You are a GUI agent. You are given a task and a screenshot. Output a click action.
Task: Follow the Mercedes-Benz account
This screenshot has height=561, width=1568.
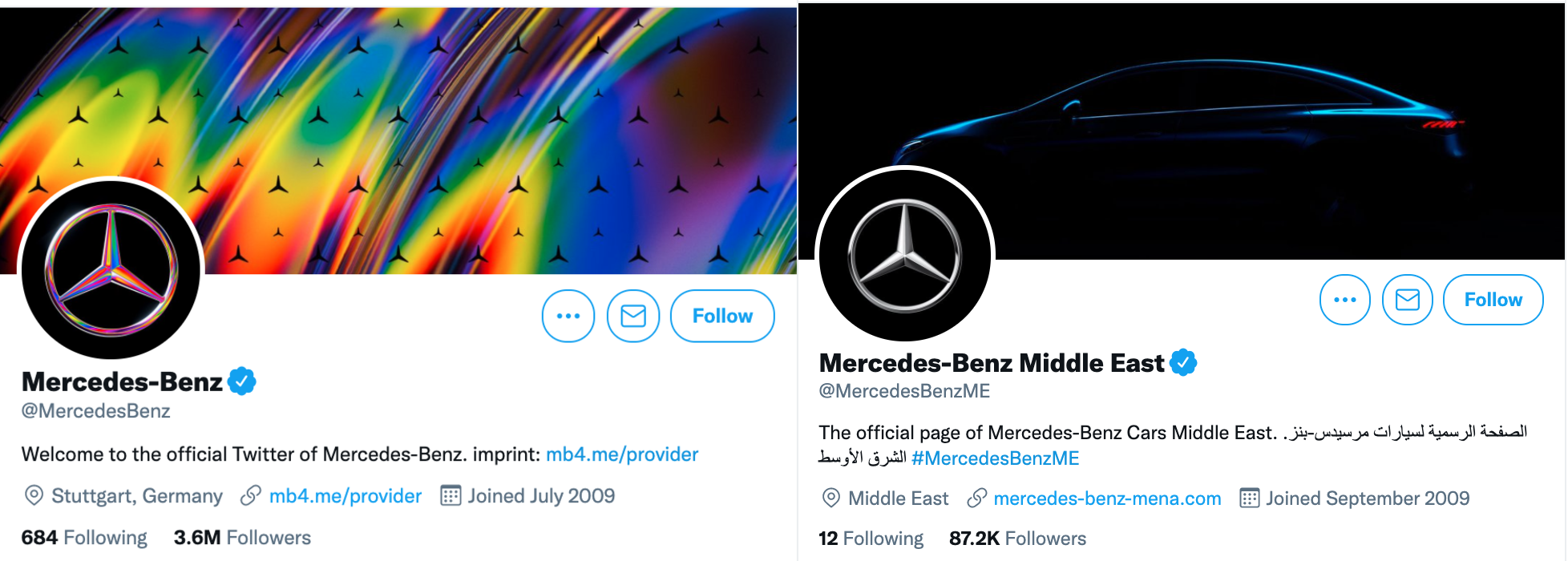[722, 316]
